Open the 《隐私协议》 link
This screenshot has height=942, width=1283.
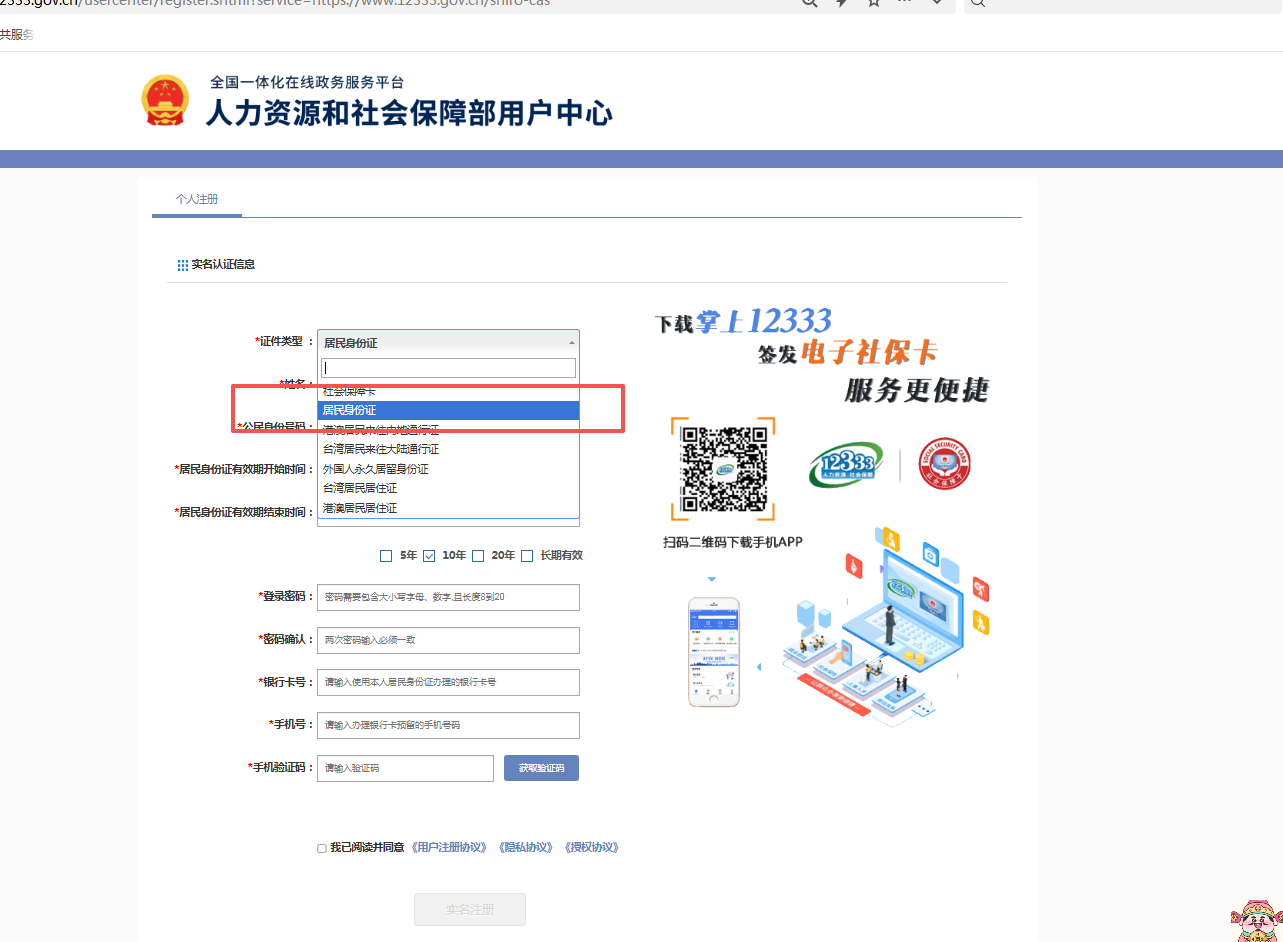(x=524, y=848)
